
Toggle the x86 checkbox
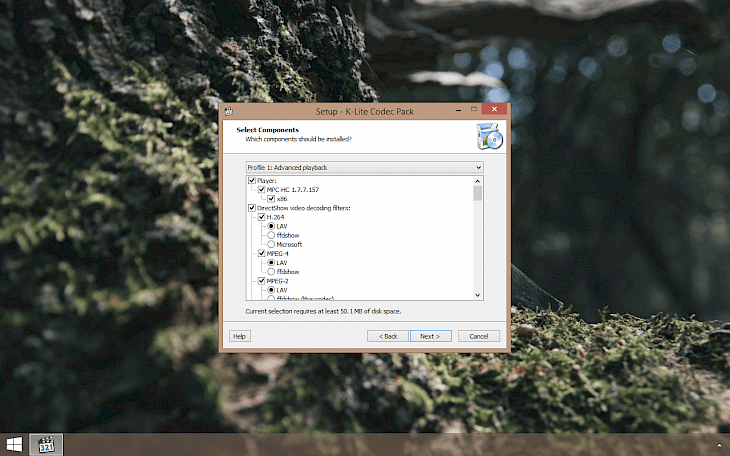(x=271, y=199)
